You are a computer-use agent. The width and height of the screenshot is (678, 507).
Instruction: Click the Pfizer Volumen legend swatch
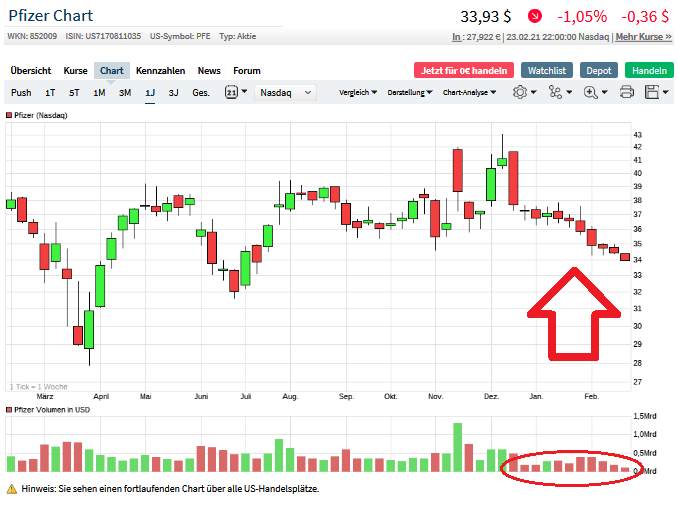9,410
